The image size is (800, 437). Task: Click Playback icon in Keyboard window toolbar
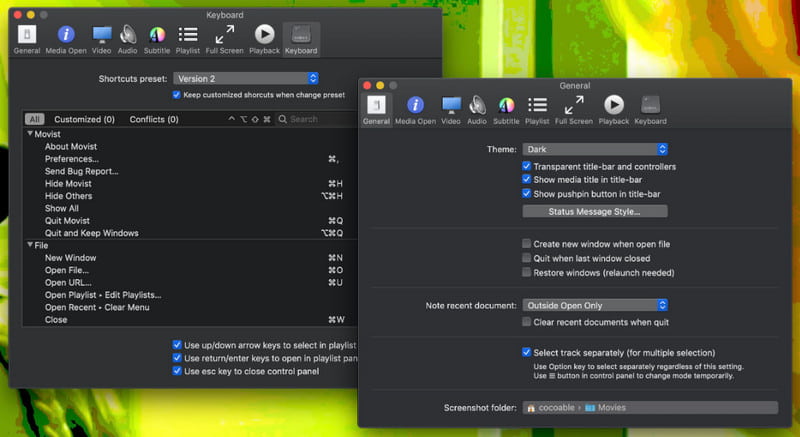(x=264, y=38)
